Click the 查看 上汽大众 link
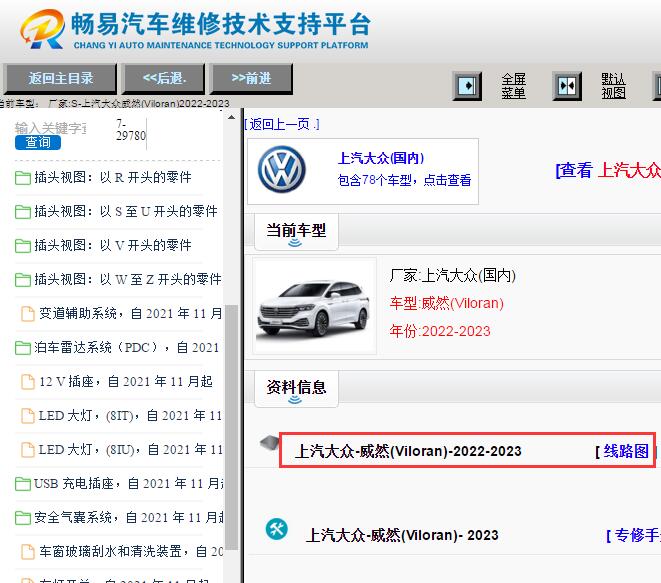This screenshot has height=583, width=661. 608,170
